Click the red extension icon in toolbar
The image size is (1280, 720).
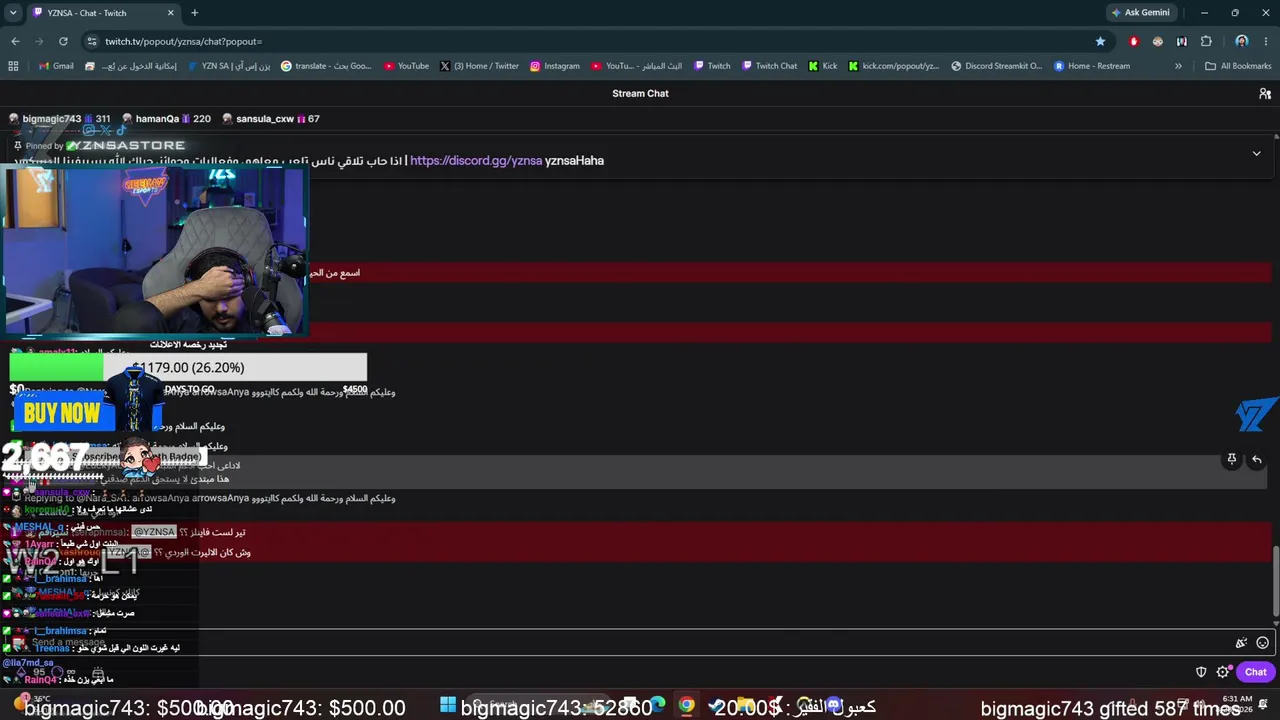pyautogui.click(x=1134, y=41)
